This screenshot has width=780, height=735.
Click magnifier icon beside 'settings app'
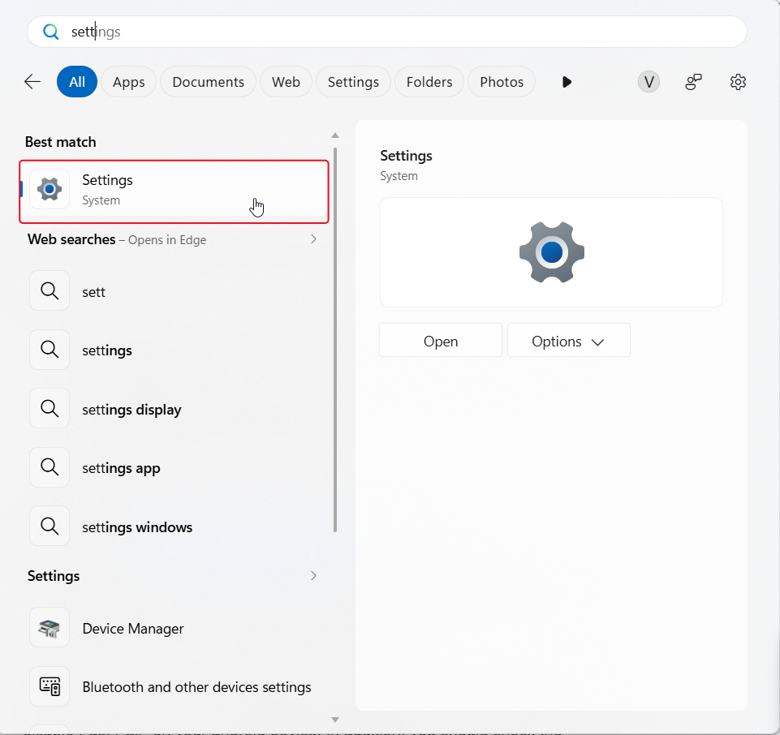[49, 467]
